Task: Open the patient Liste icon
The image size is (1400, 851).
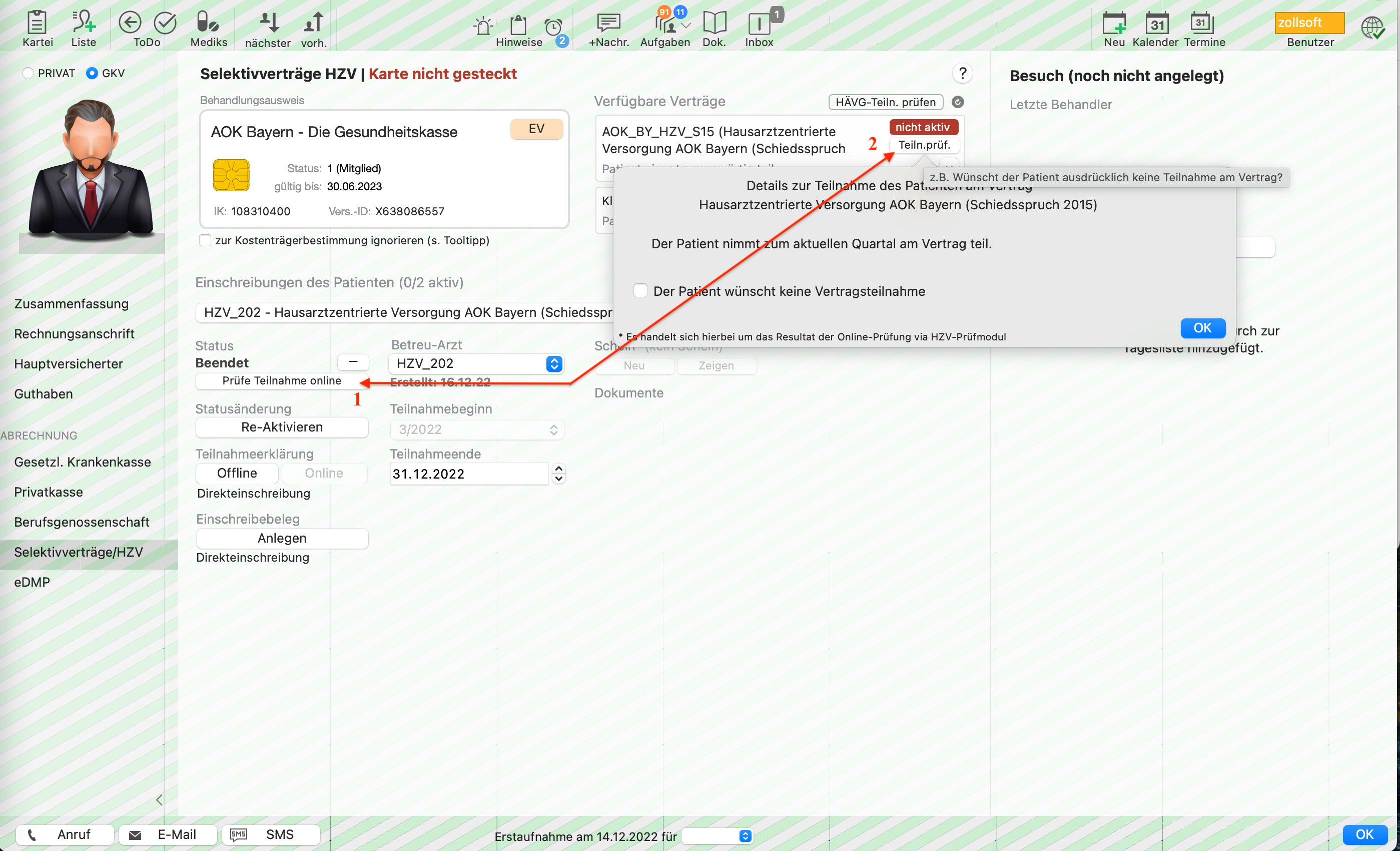Action: coord(84,23)
